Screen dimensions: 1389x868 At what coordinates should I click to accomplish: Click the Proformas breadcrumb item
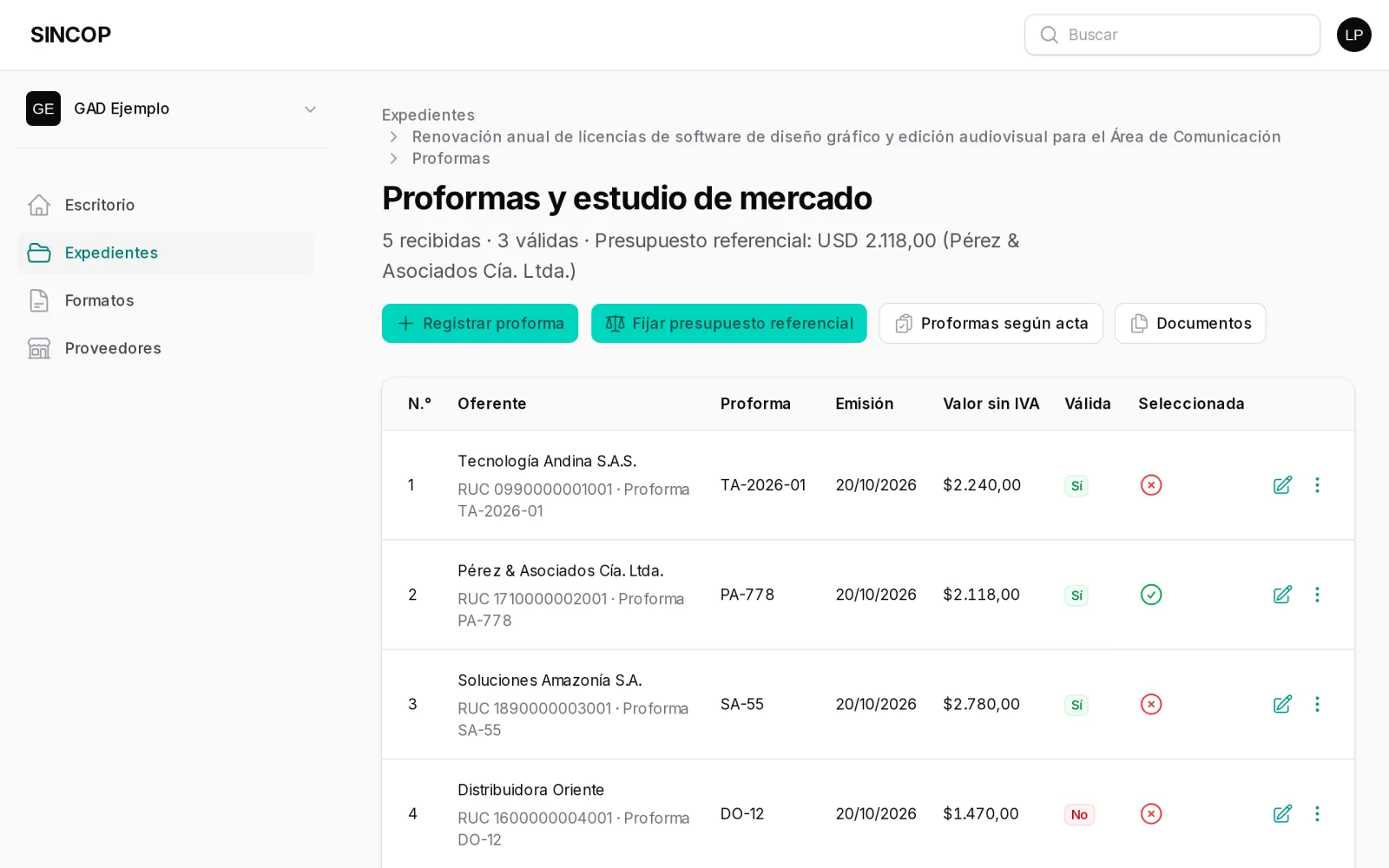tap(451, 158)
